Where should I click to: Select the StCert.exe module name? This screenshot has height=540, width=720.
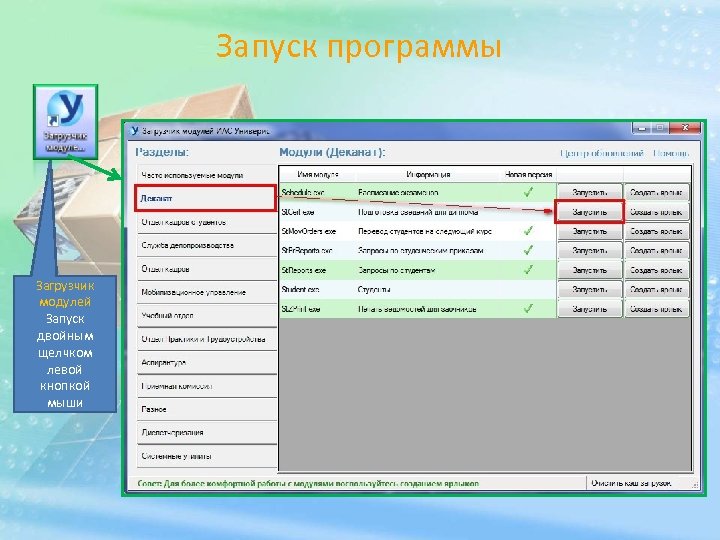click(298, 212)
